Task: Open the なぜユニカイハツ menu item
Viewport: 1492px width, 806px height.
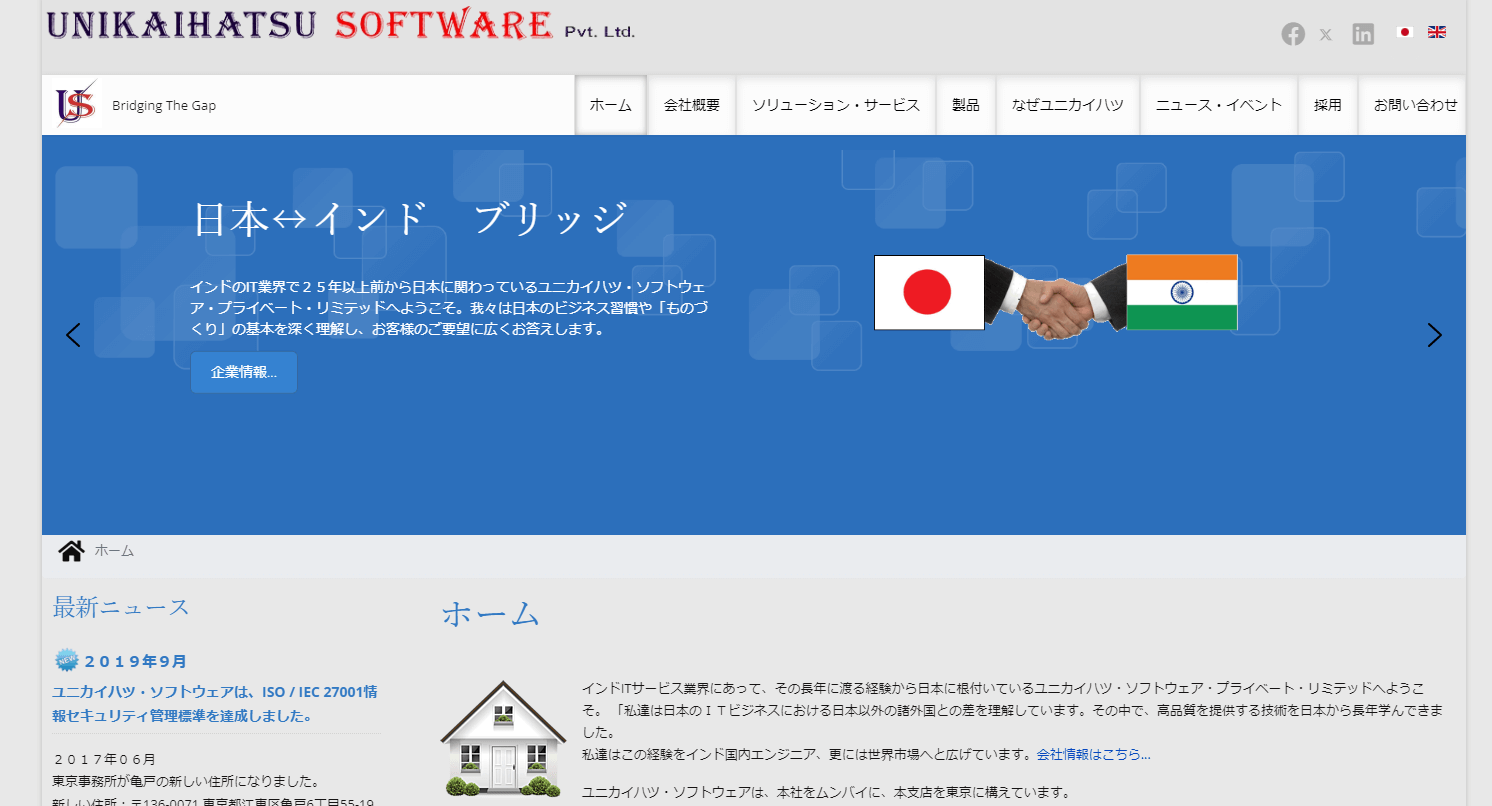Action: coord(1068,105)
